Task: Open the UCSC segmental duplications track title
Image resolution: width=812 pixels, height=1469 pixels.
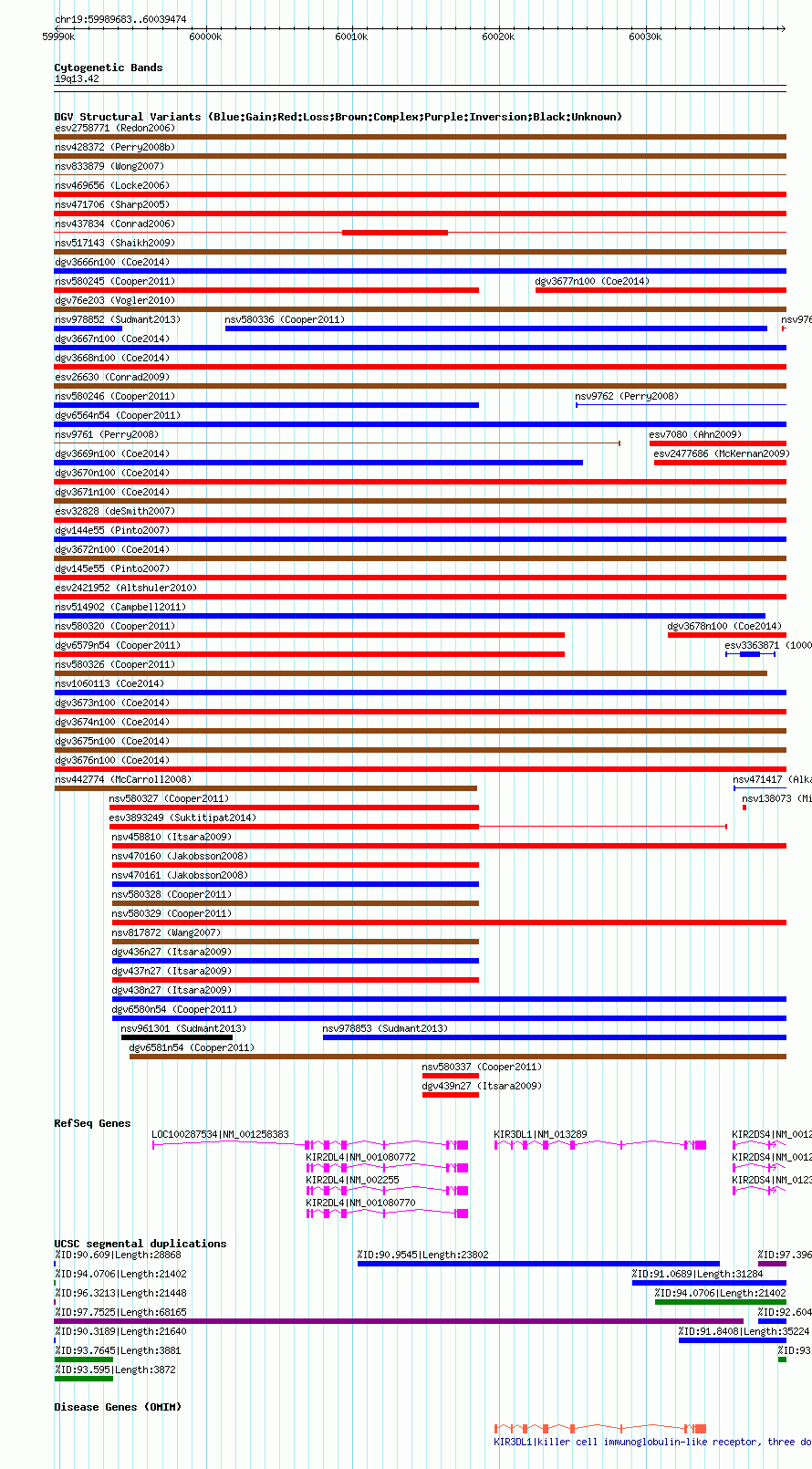Action: 141,1244
